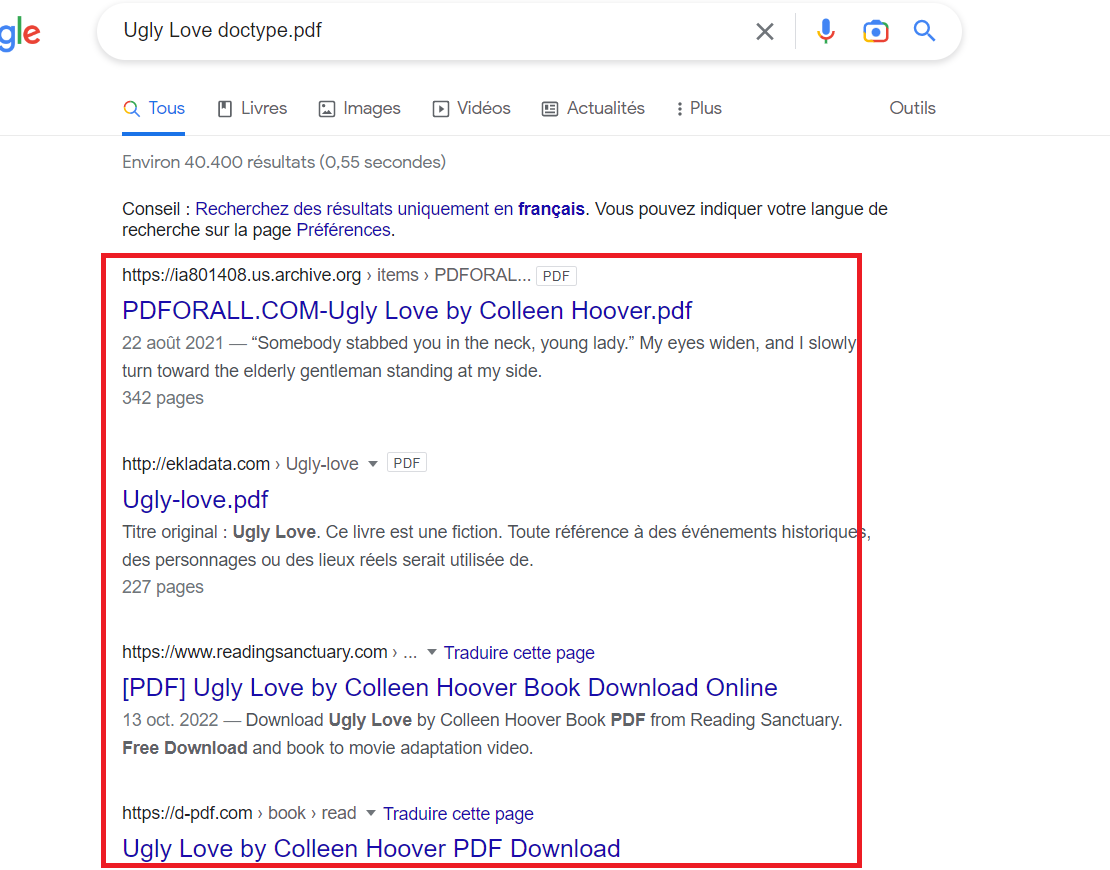Open 'Recherchez des résultats uniquement en français' link

(x=390, y=209)
